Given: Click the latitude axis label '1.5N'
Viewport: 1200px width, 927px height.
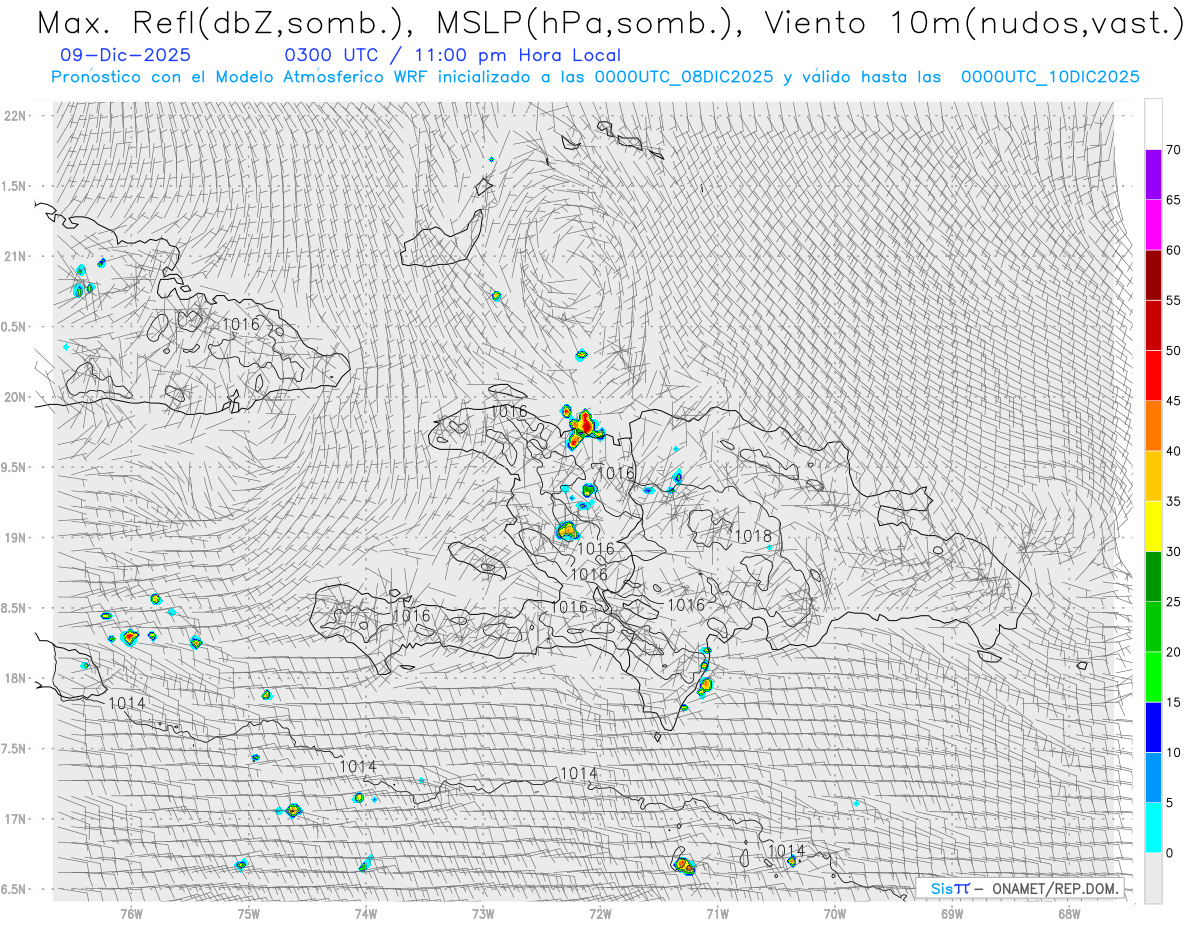Looking at the screenshot, I should click(x=15, y=186).
